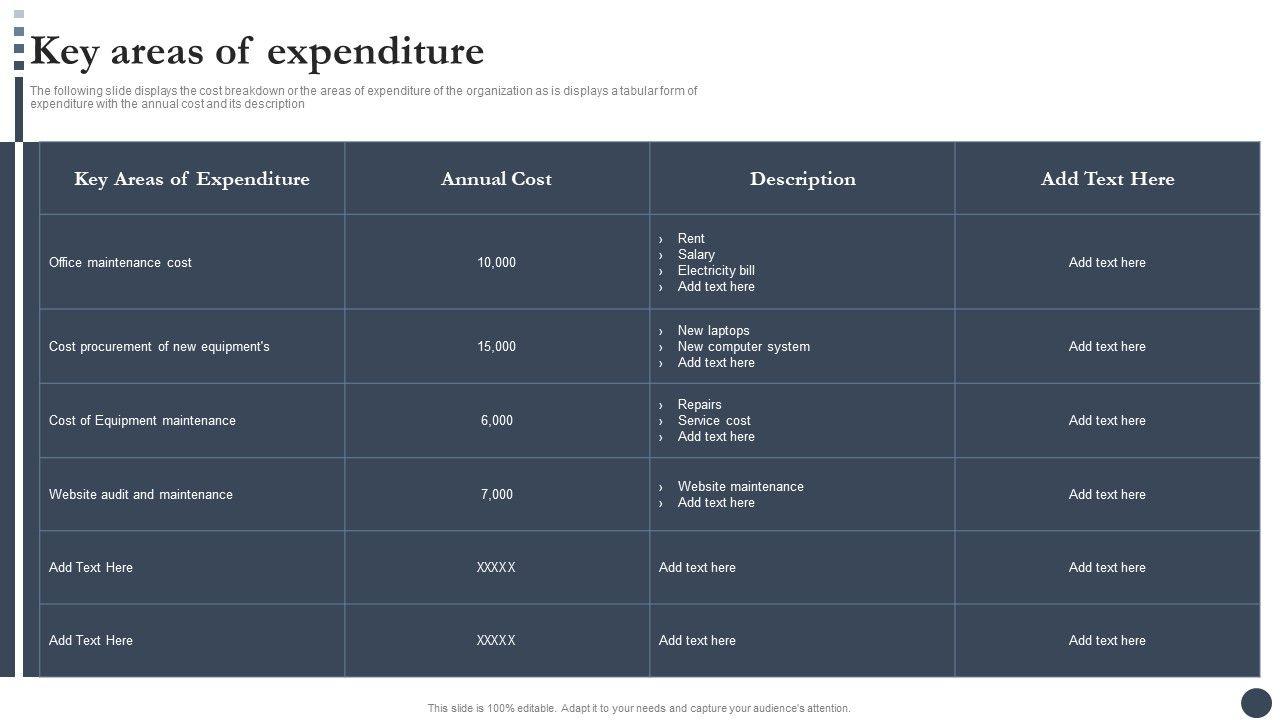
Task: Click the 'Cost of Equipment maintenance' cell
Action: (x=142, y=421)
